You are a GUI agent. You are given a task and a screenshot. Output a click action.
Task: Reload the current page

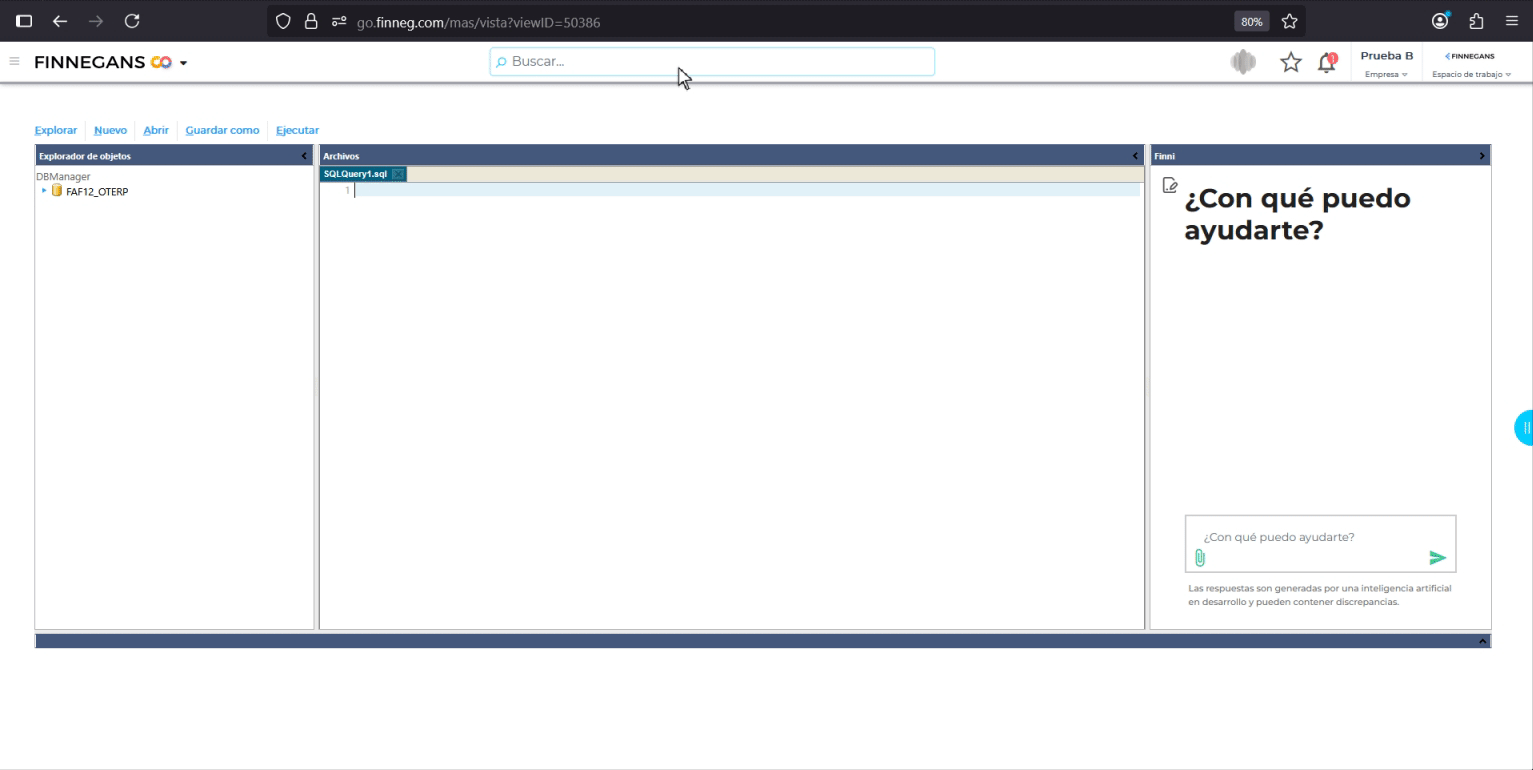coord(132,21)
